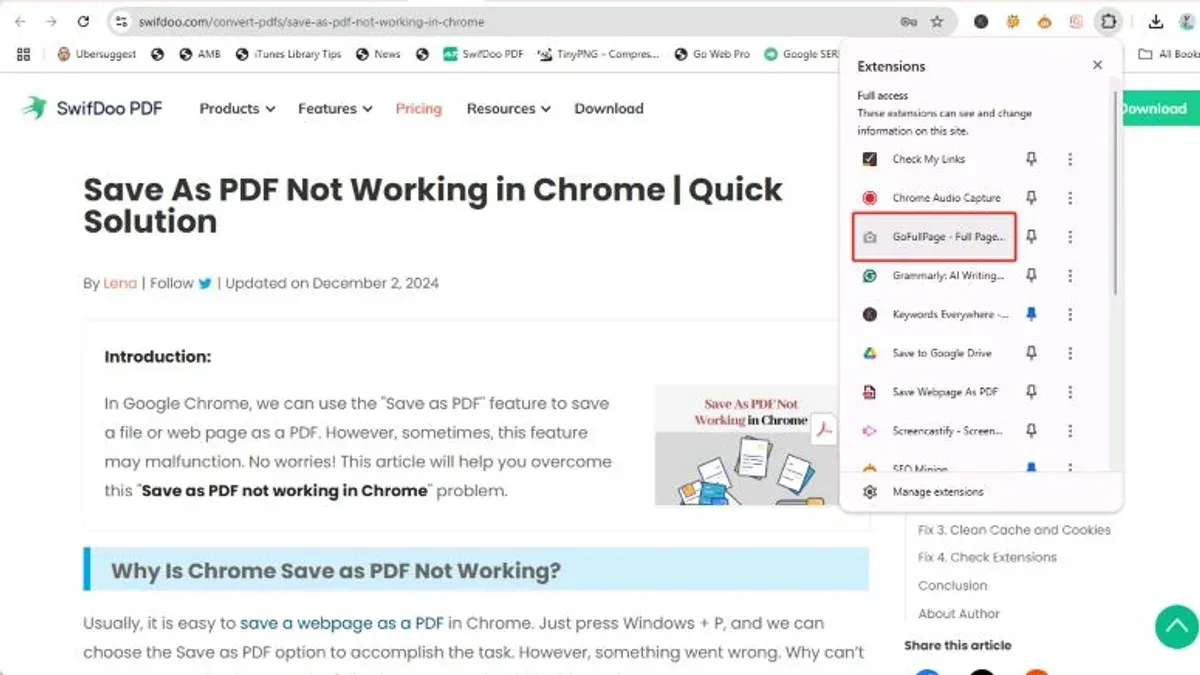Jump to Fix 3. Clean Cache and Cookies
This screenshot has height=675, width=1200.
[x=1014, y=530]
